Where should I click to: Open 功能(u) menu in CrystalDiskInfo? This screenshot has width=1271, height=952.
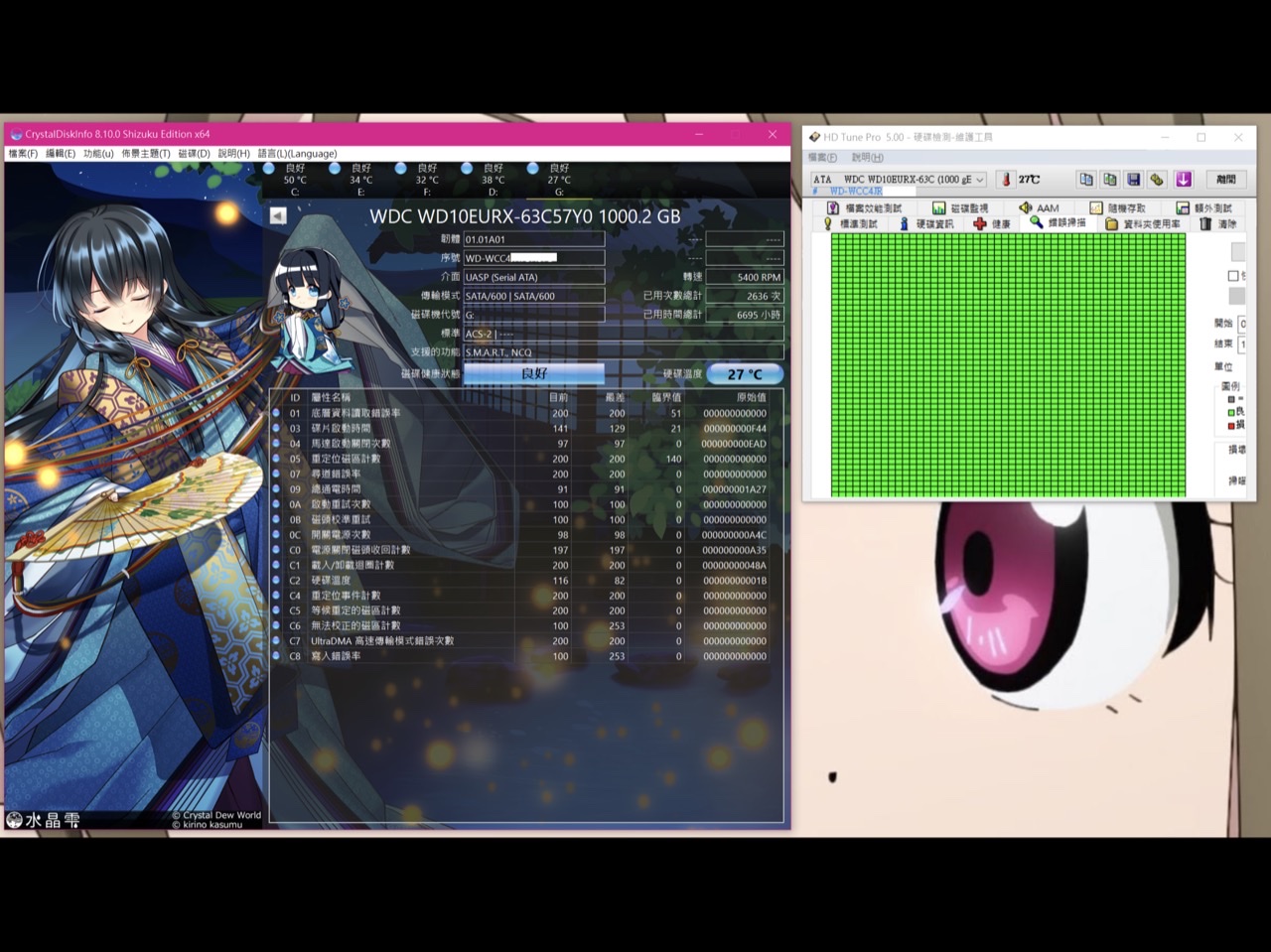coord(98,154)
